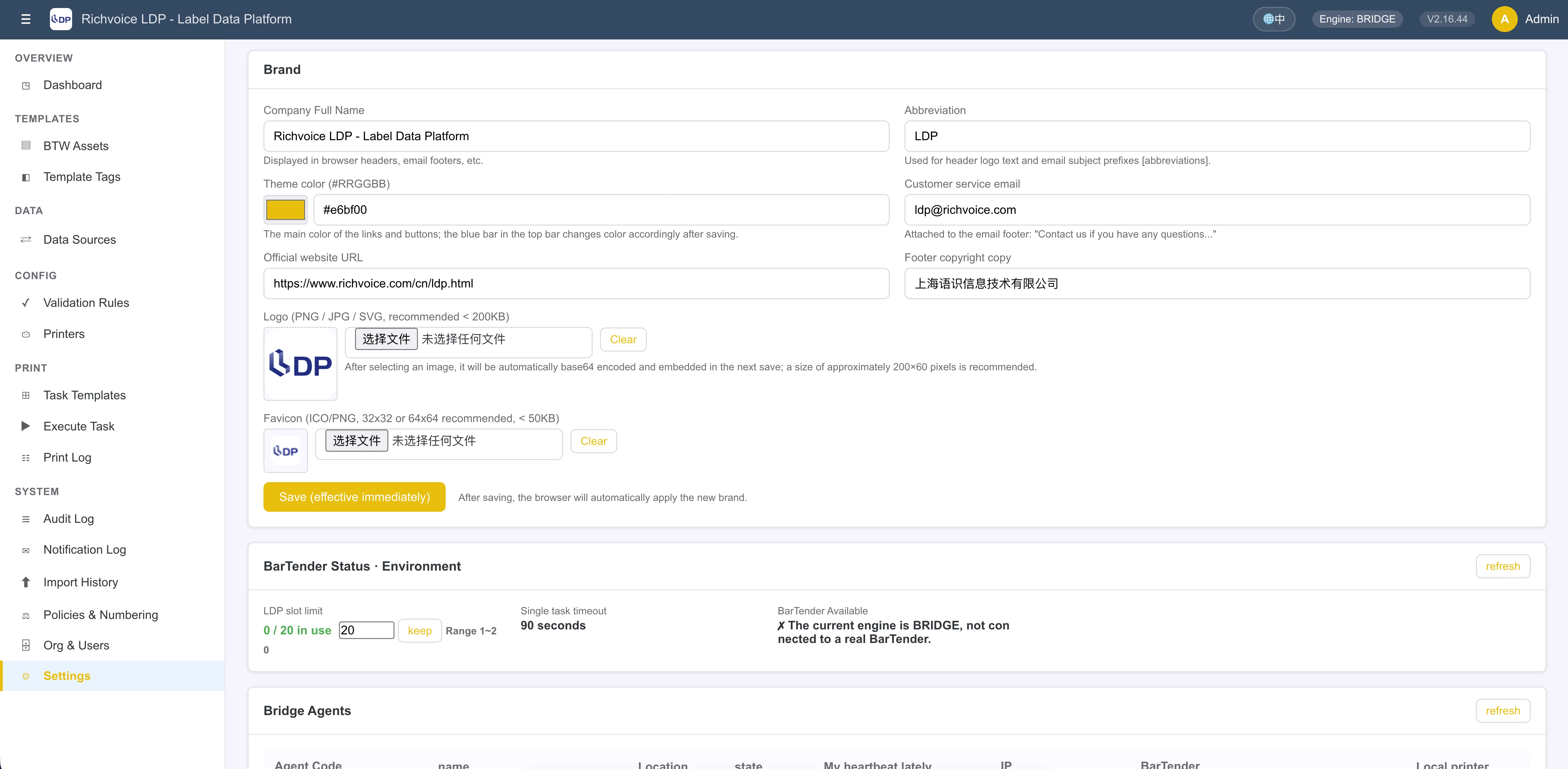Toggle the hamburger menu in the header

(x=26, y=19)
